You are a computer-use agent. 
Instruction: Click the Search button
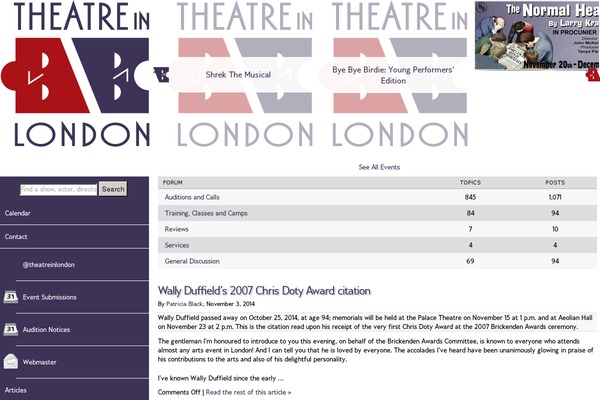[113, 189]
